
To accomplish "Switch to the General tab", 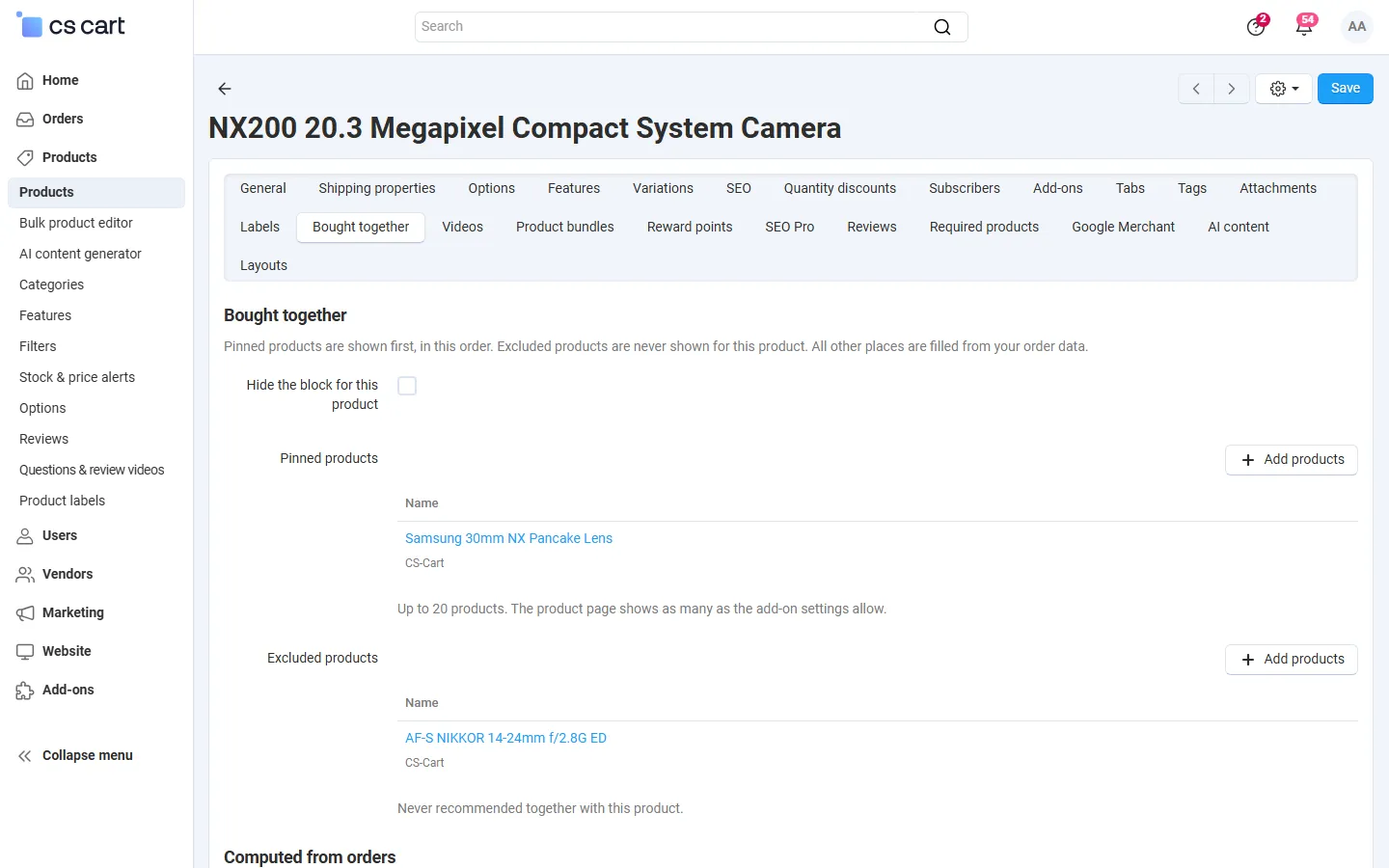I will click(x=263, y=188).
